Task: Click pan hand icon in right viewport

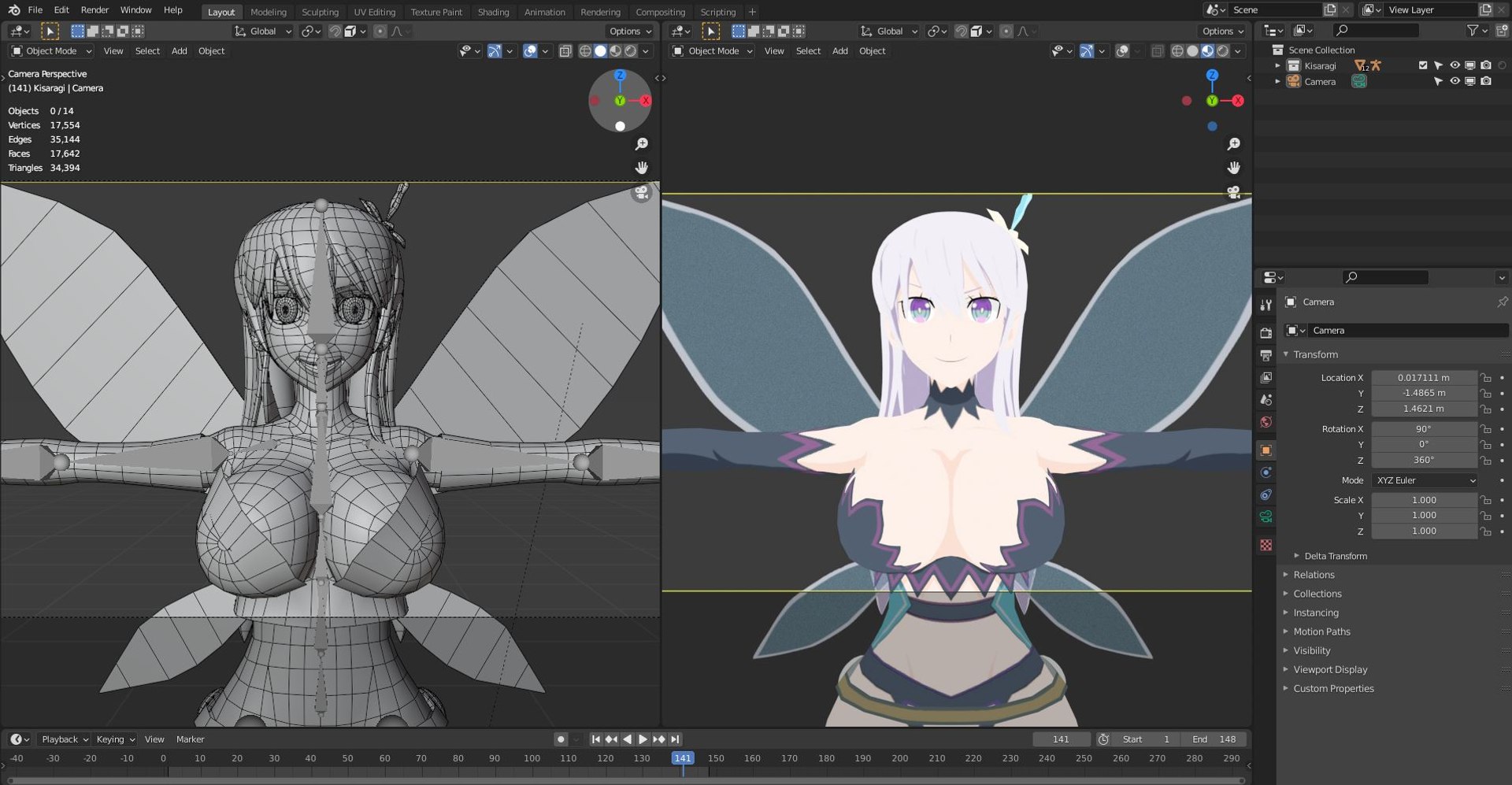Action: coord(1233,168)
